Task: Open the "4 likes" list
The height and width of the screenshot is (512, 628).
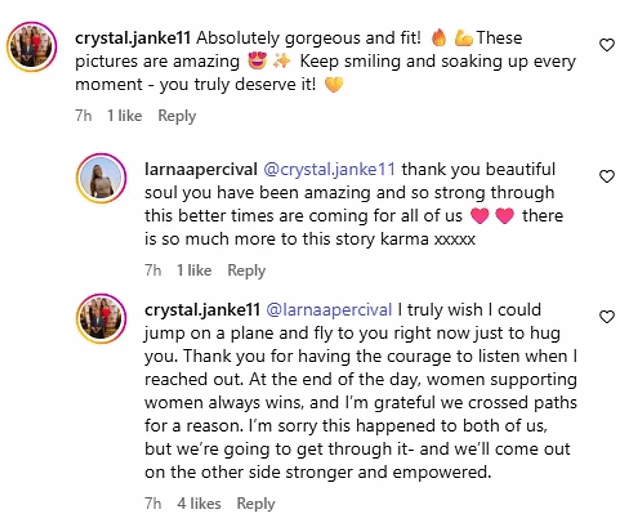Action: click(199, 503)
